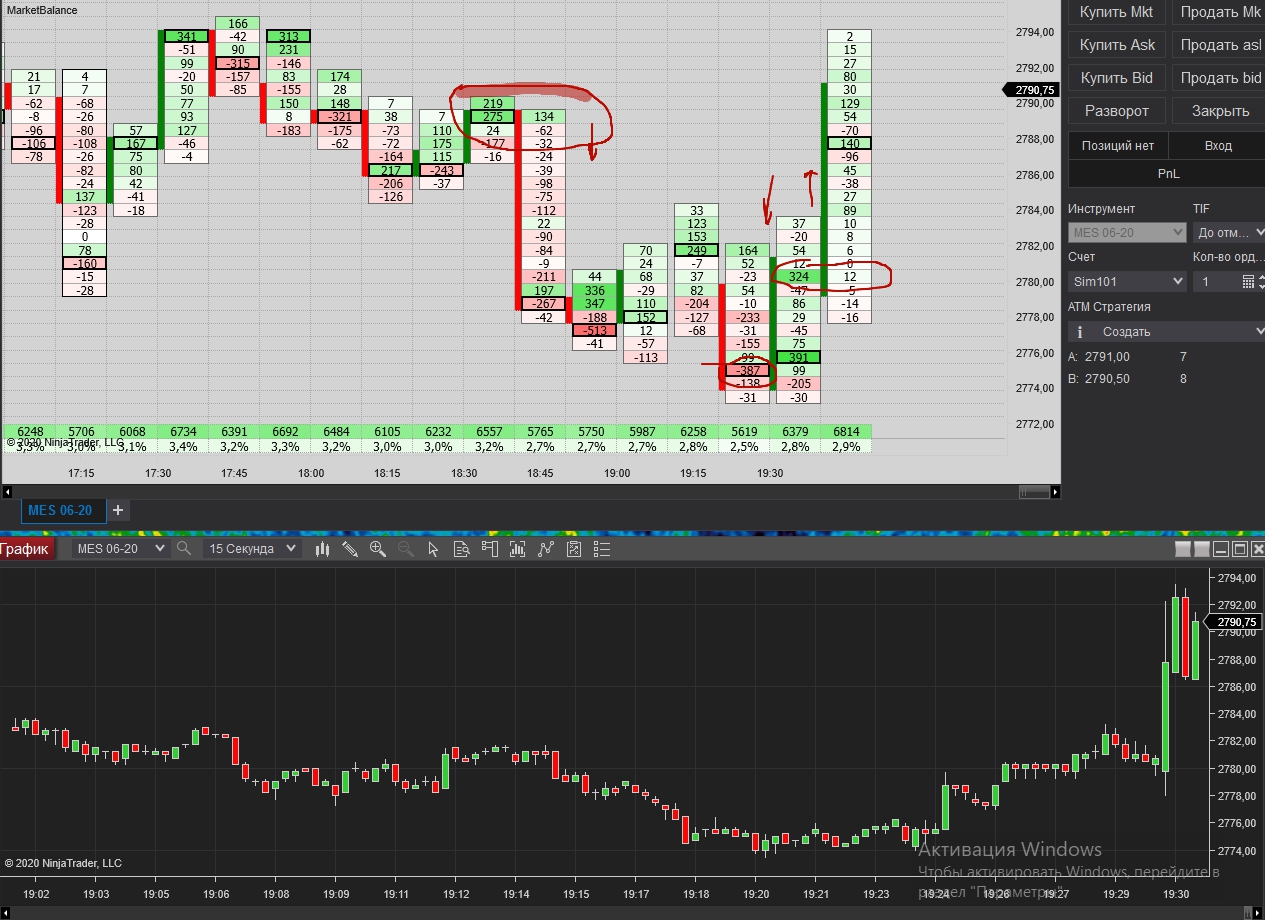Open the chart bar style icon
This screenshot has width=1265, height=920.
pos(323,549)
